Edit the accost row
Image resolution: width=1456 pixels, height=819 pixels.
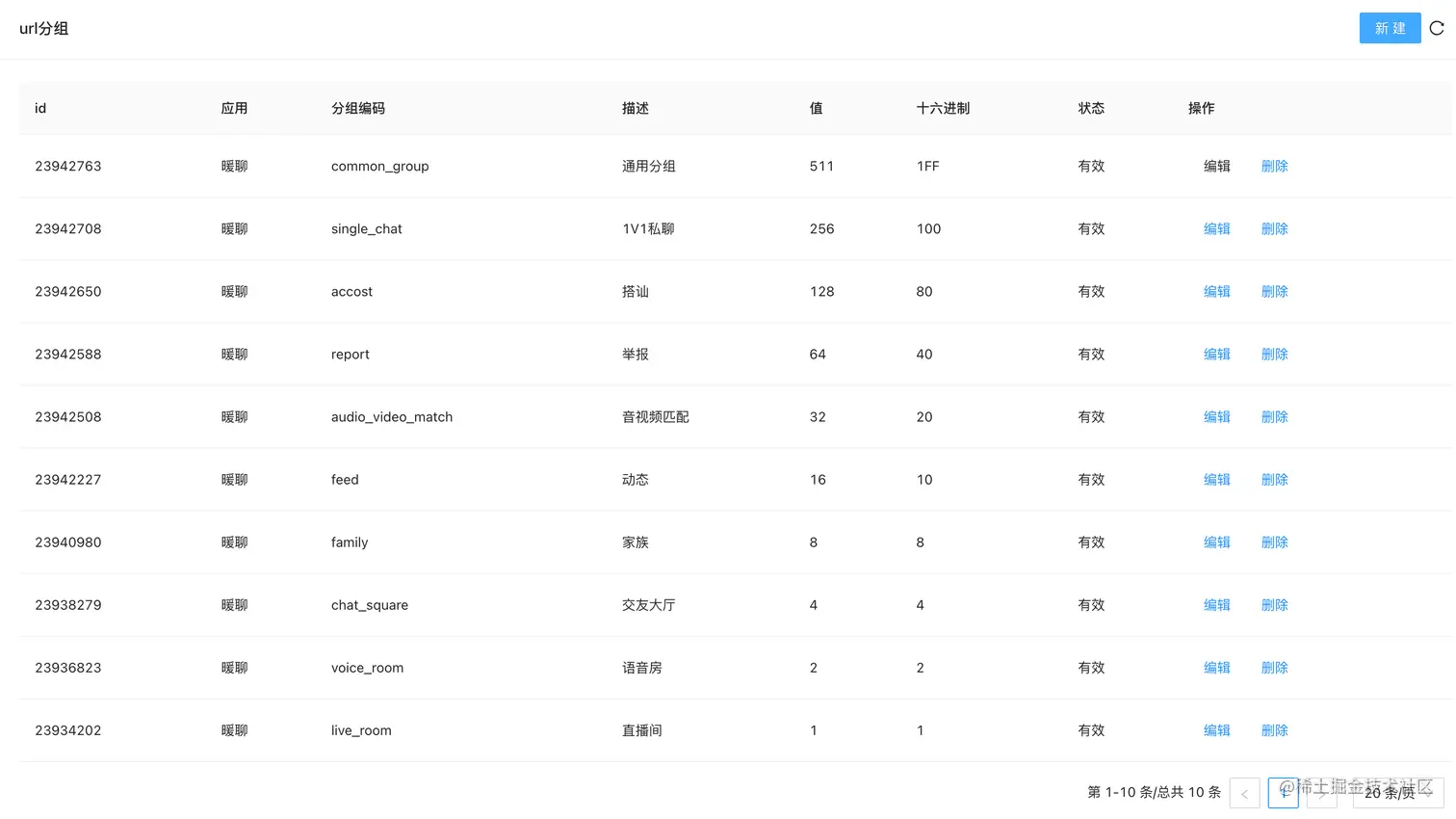(1217, 291)
